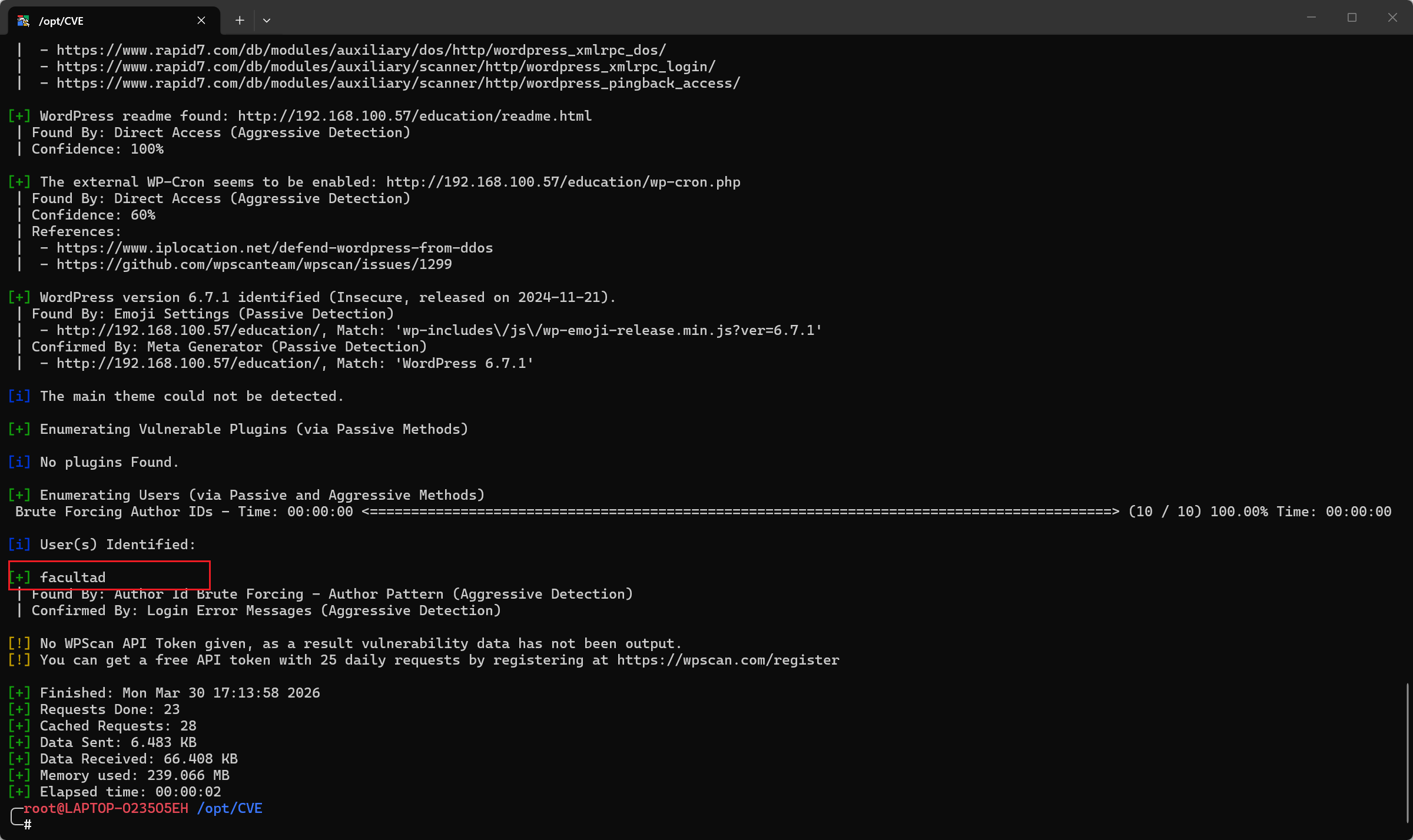Open the iplocation.net defend-wordpress link
Viewport: 1413px width, 840px height.
pos(274,248)
